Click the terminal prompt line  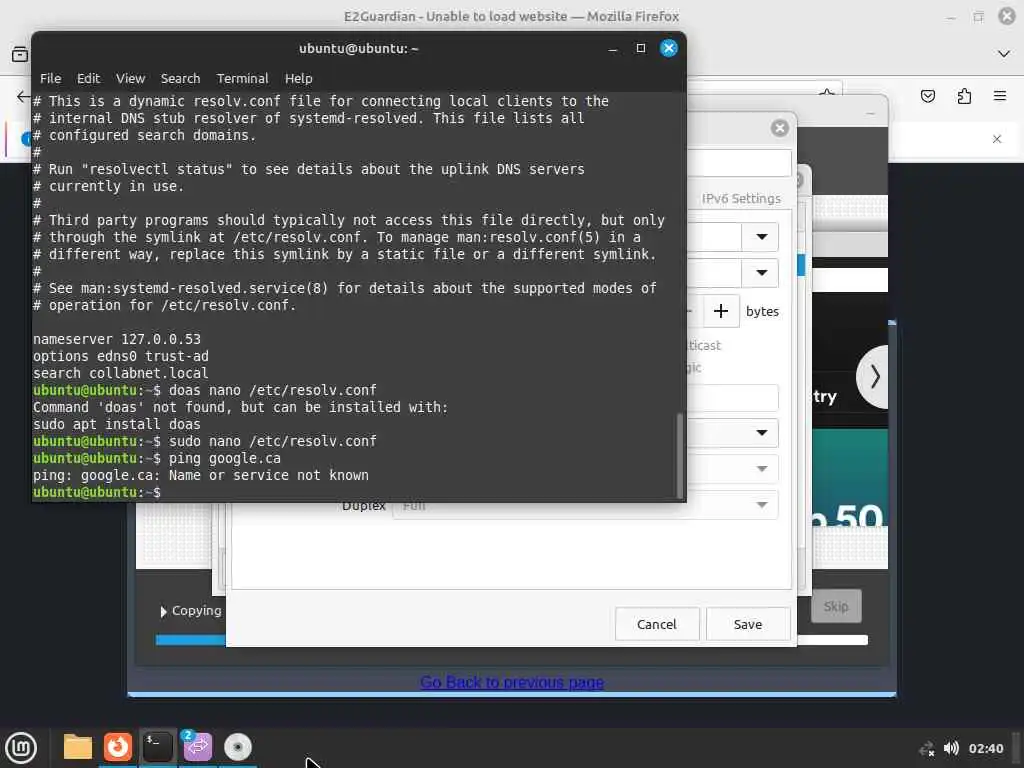pyautogui.click(x=97, y=492)
